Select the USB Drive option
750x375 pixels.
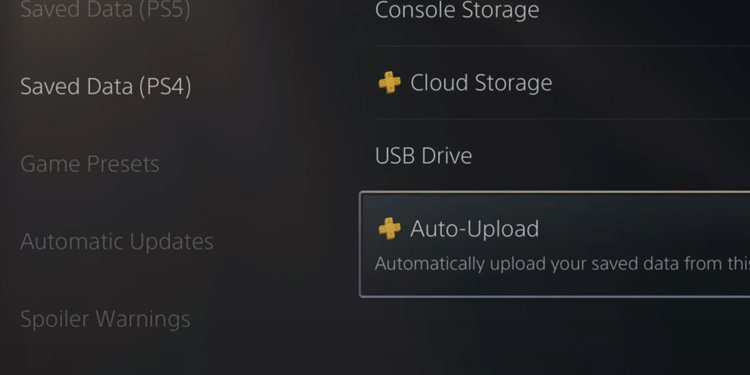coord(562,156)
